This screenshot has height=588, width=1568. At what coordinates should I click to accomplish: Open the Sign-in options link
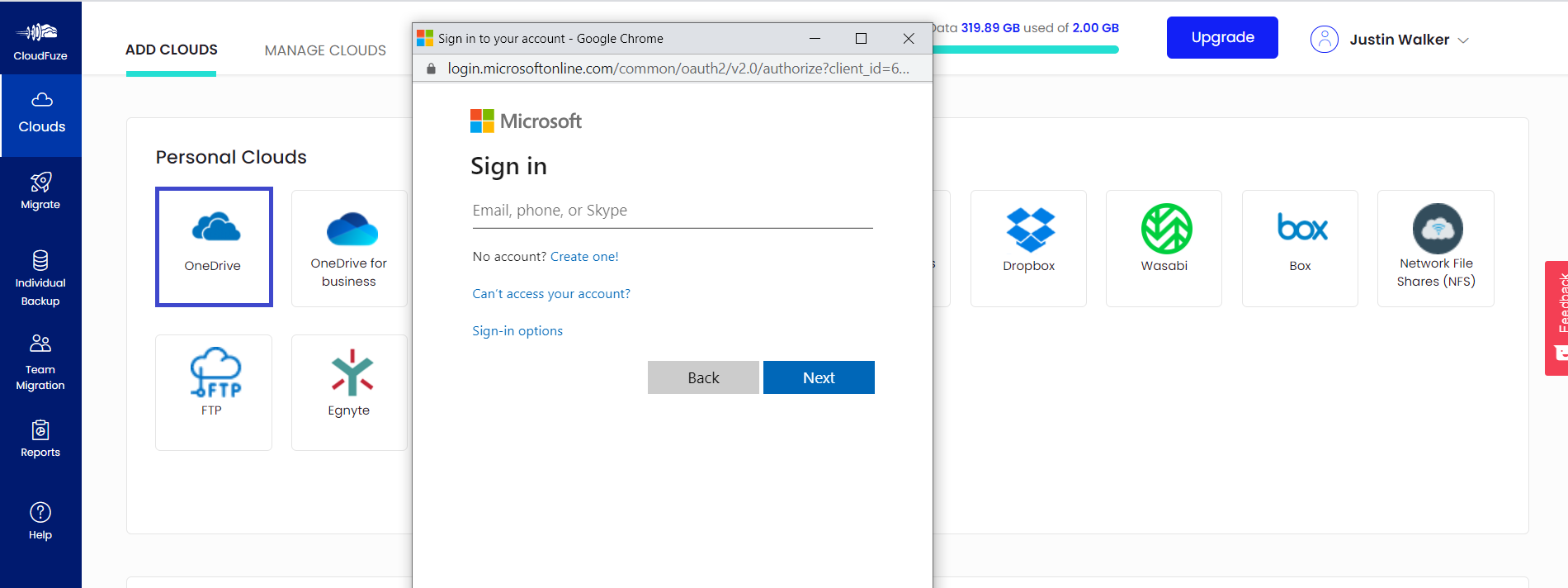(517, 331)
